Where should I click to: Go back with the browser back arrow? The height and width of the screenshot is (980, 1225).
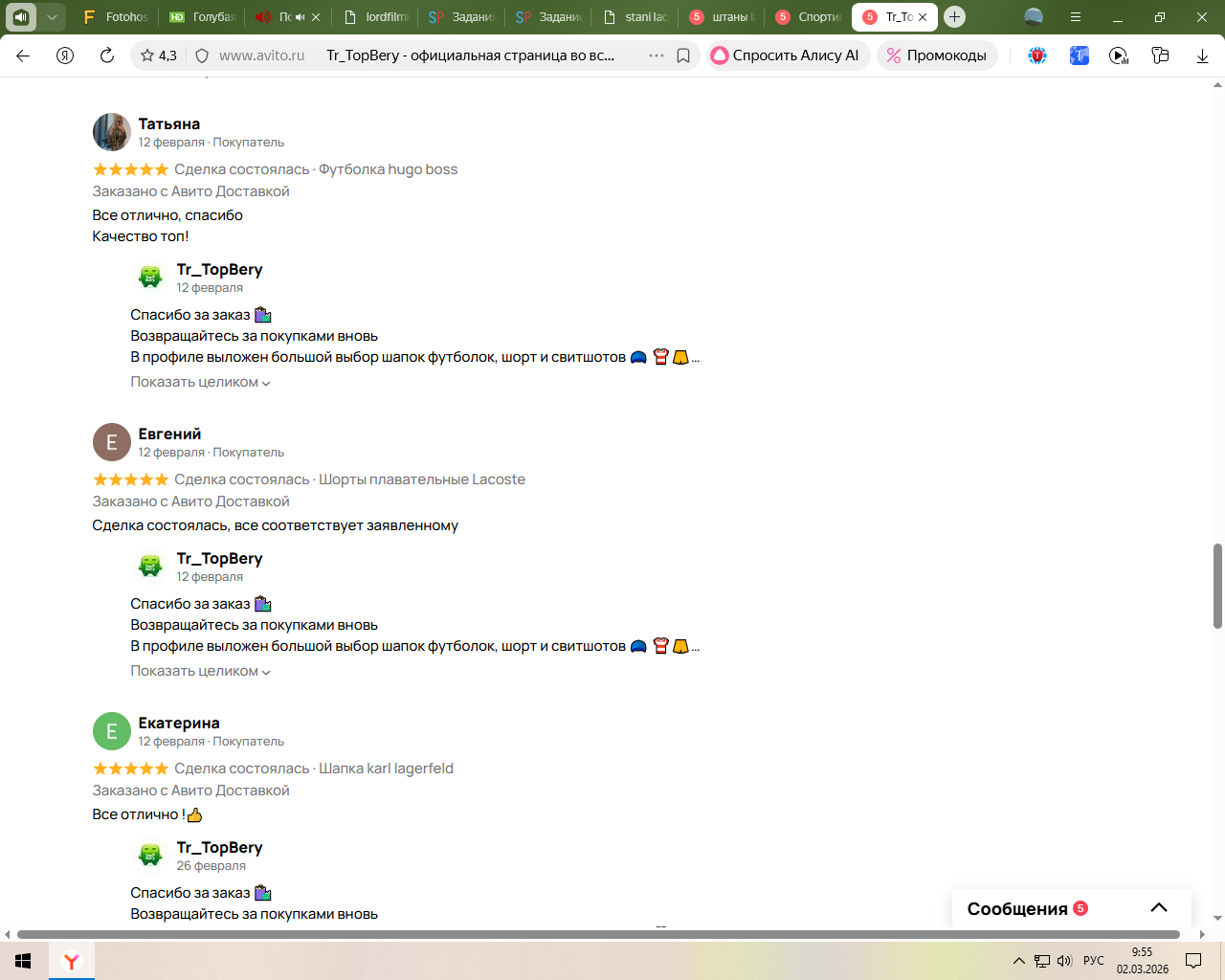click(x=23, y=56)
